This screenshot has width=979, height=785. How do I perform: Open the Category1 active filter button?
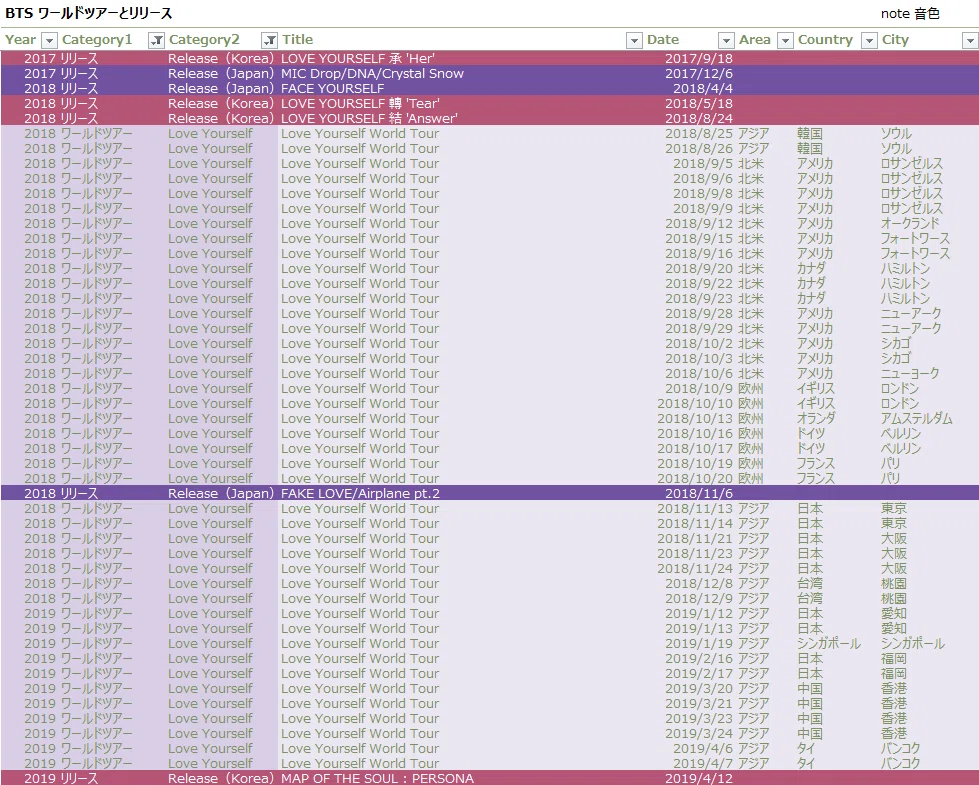click(156, 41)
